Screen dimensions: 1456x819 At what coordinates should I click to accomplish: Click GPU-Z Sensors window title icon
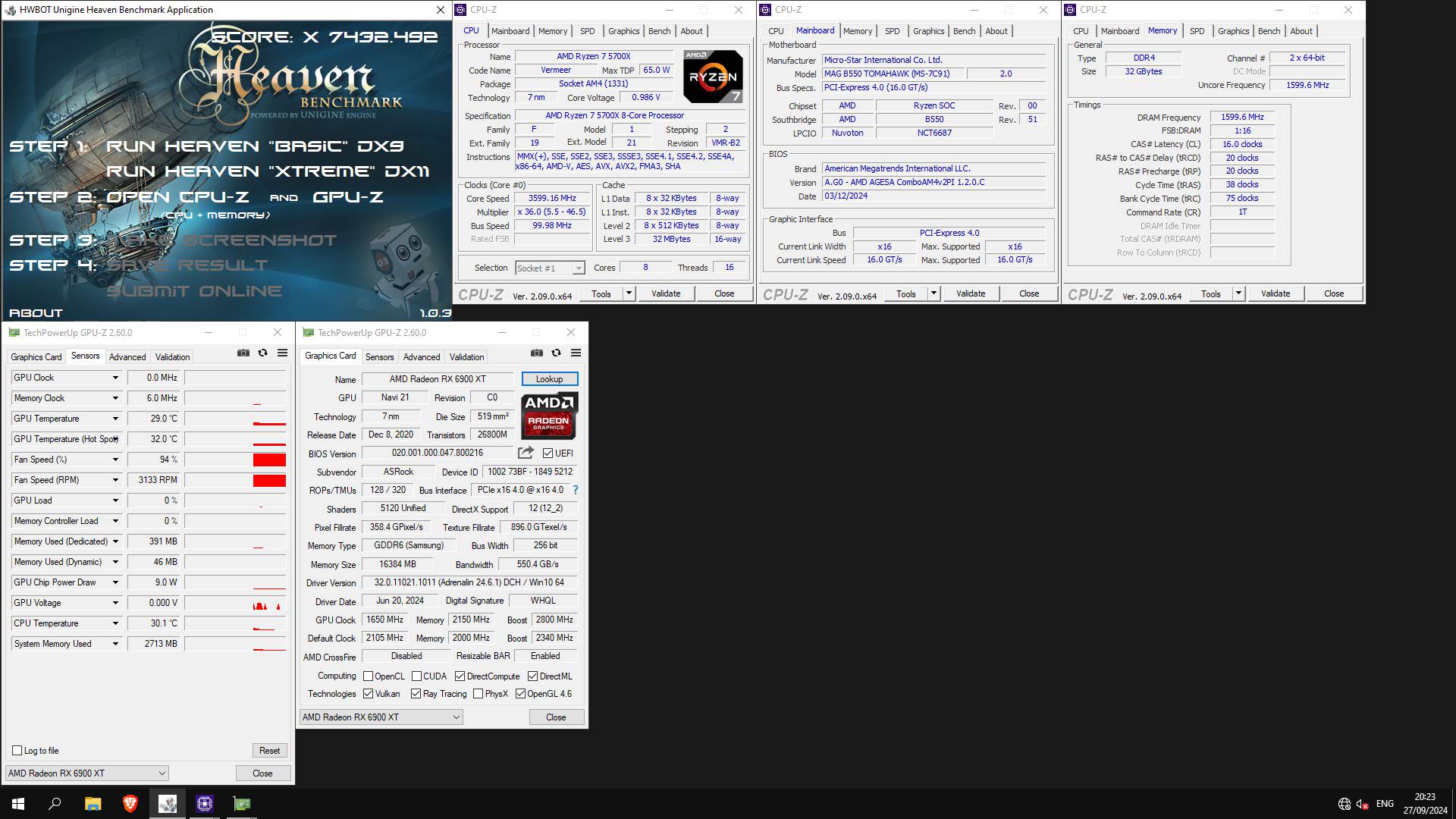14,332
